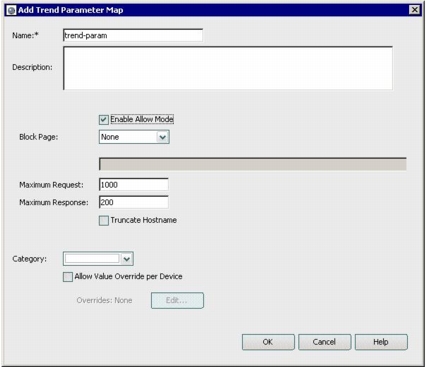Check Allow Value Override per Device
Screen dimensions: 427x369
tap(68, 277)
